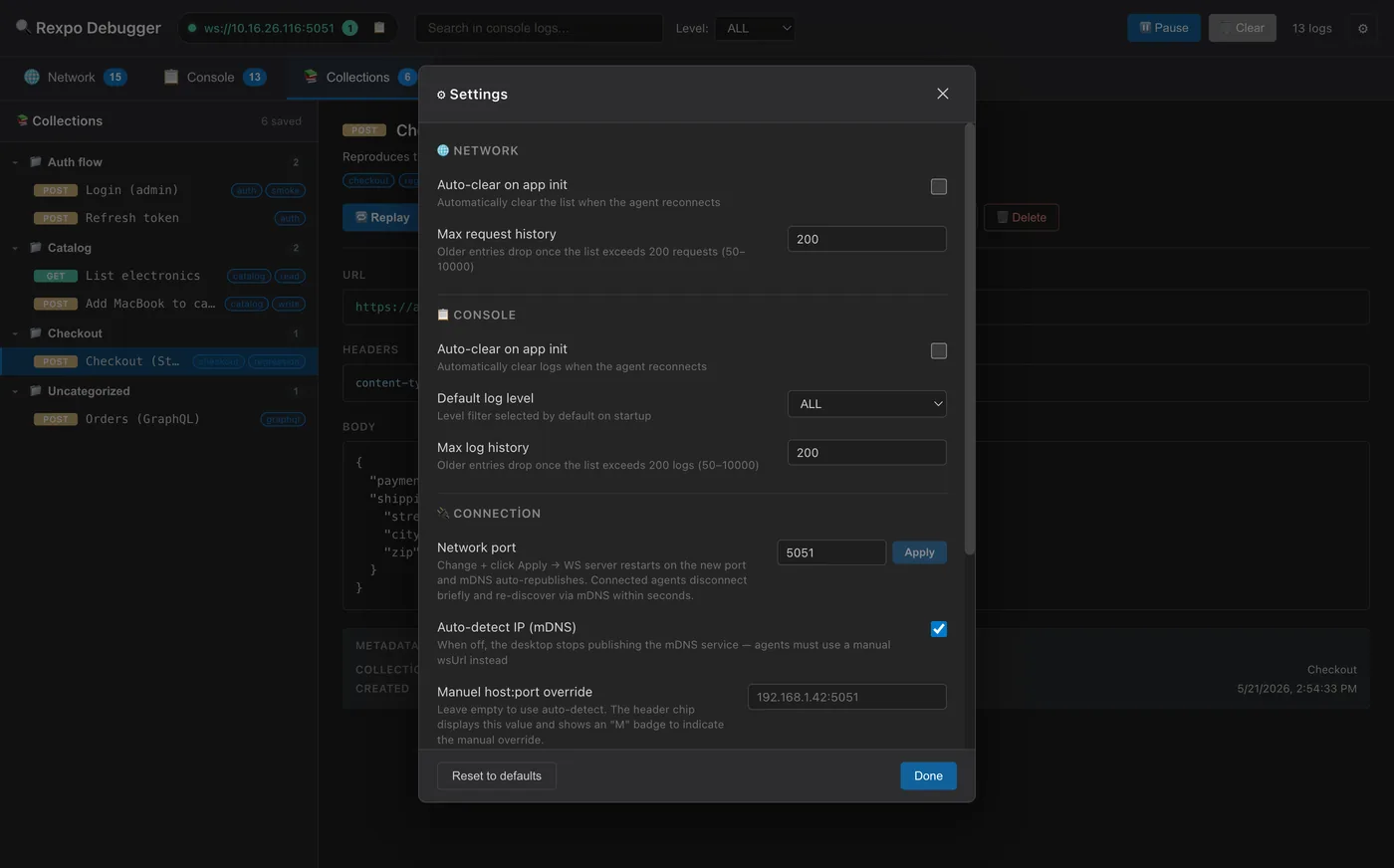The image size is (1394, 868).
Task: Focus the Network port field
Action: pos(831,552)
